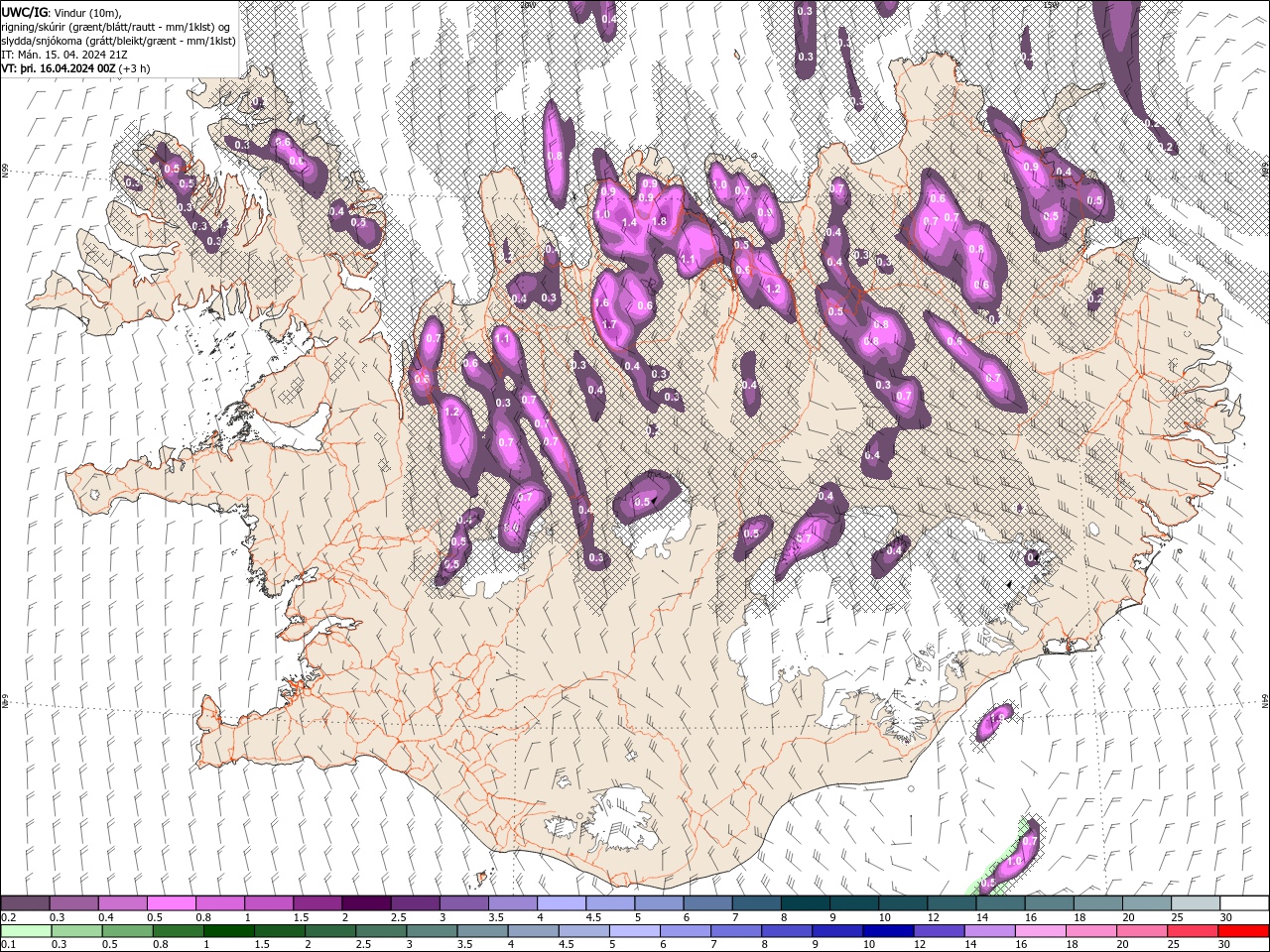Click the deep navy swatch above 10 in the rain legend

(x=887, y=931)
